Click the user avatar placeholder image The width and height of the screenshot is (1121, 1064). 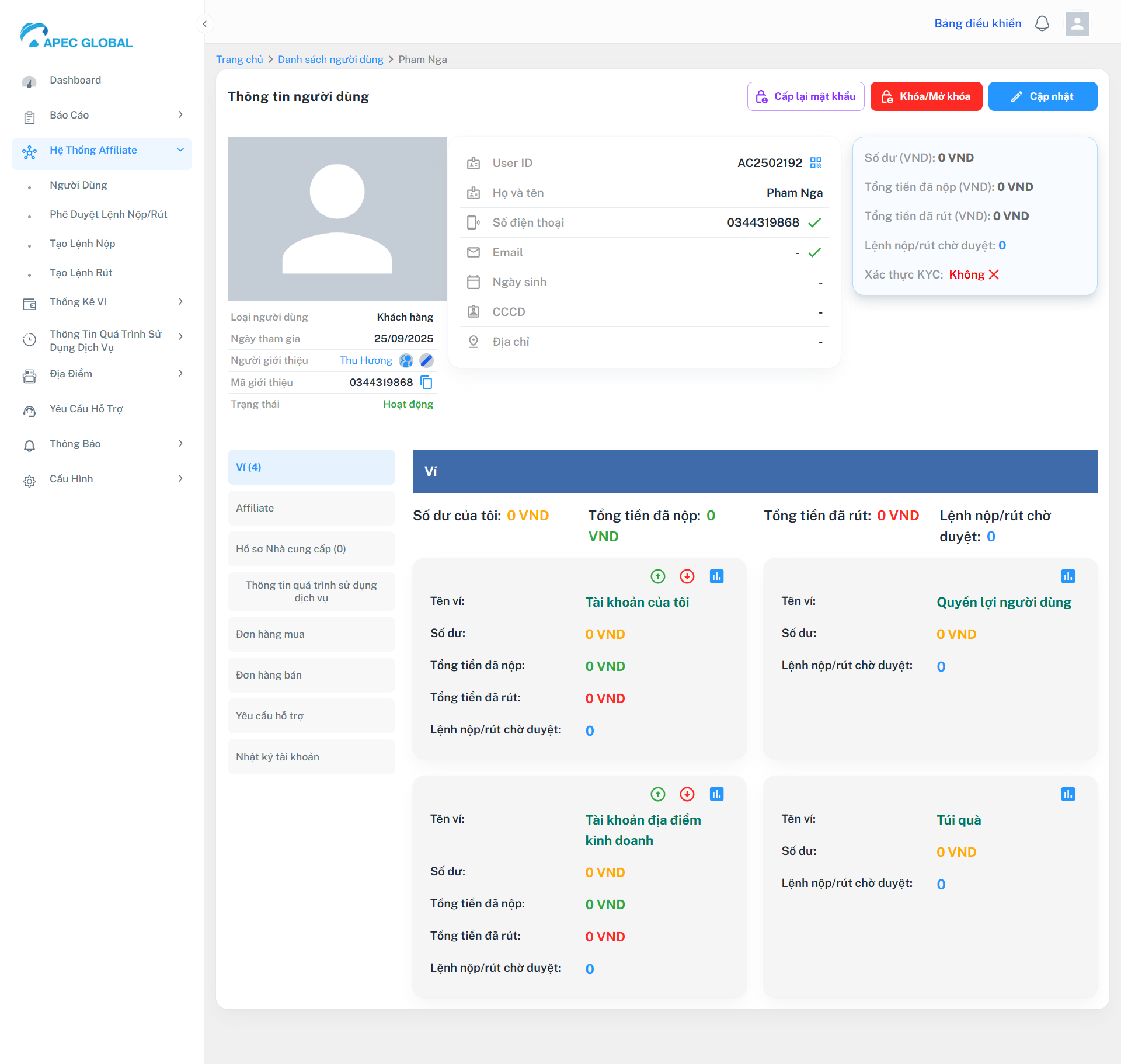[337, 218]
